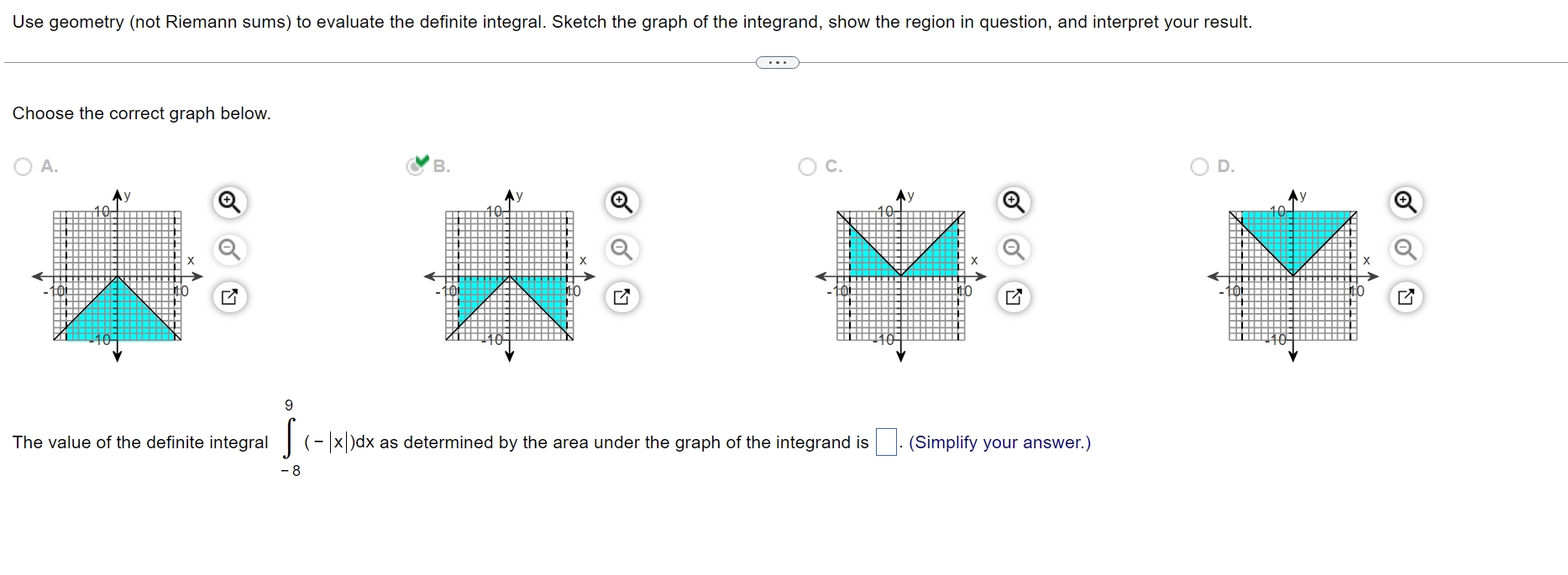1568x575 pixels.
Task: Zoom out on graph D
Action: click(x=1405, y=249)
